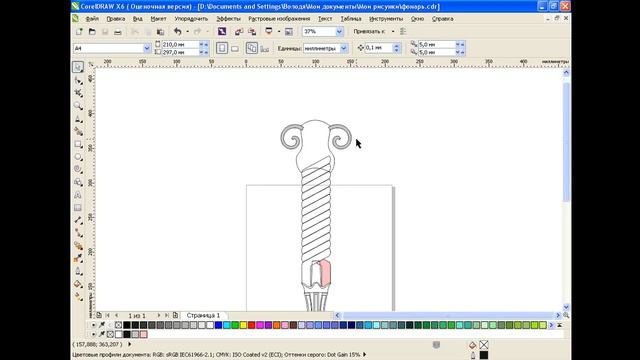This screenshot has width=640, height=360.
Task: Open the Справка menu
Action: [442, 19]
